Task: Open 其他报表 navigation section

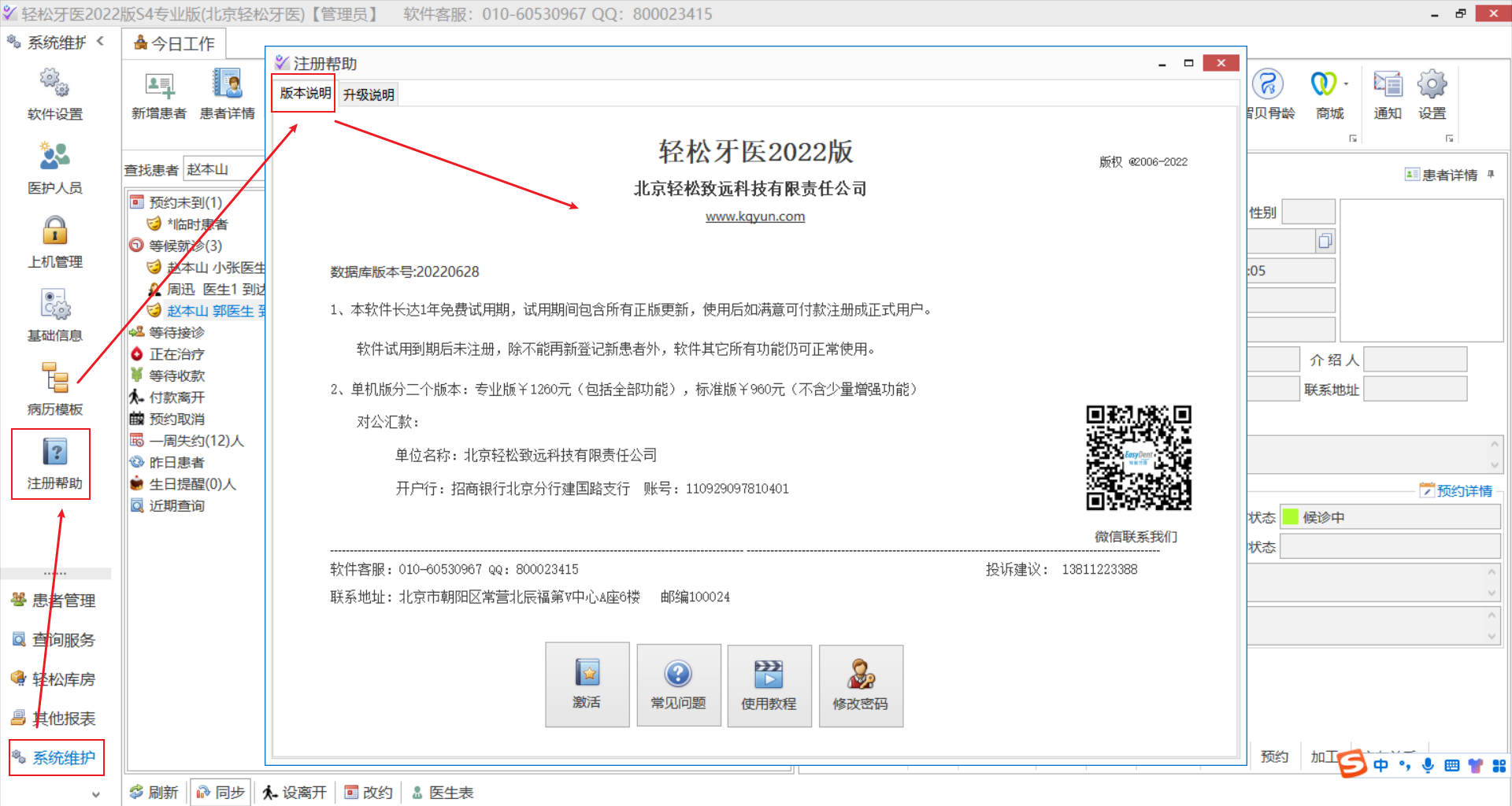Action: coord(54,719)
